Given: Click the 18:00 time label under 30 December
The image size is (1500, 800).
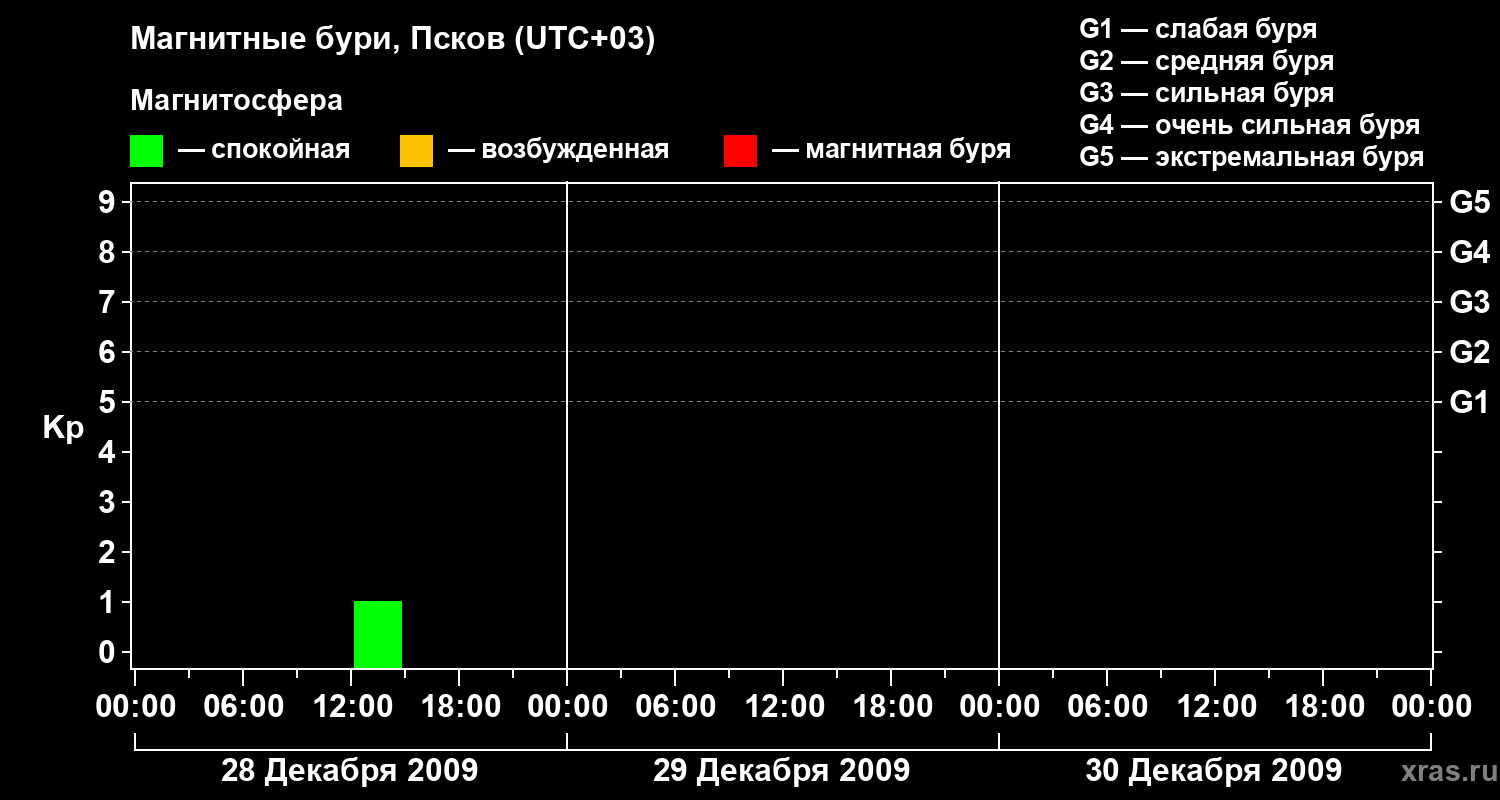Looking at the screenshot, I should [x=1323, y=707].
